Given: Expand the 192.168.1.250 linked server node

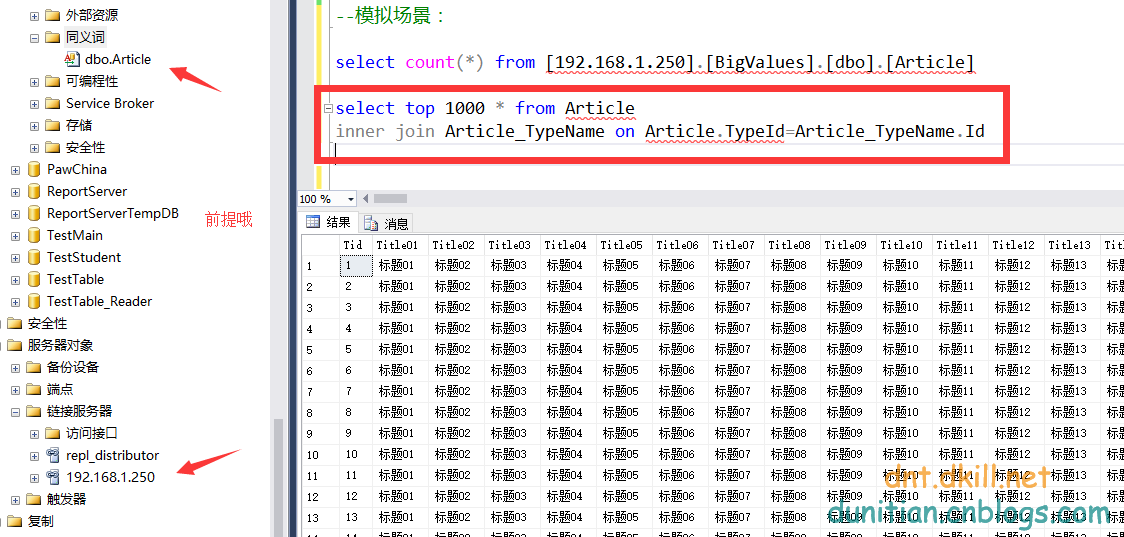Looking at the screenshot, I should pyautogui.click(x=34, y=477).
